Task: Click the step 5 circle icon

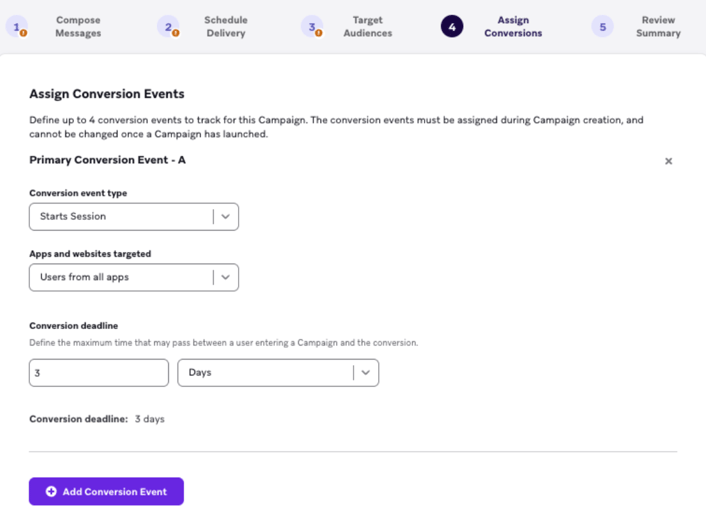Action: coord(602,27)
